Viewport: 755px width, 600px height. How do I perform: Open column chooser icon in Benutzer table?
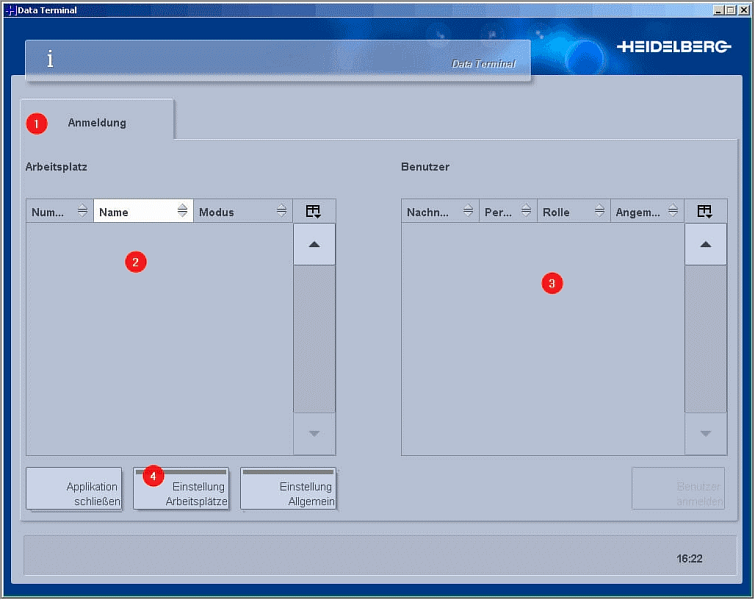coord(704,211)
